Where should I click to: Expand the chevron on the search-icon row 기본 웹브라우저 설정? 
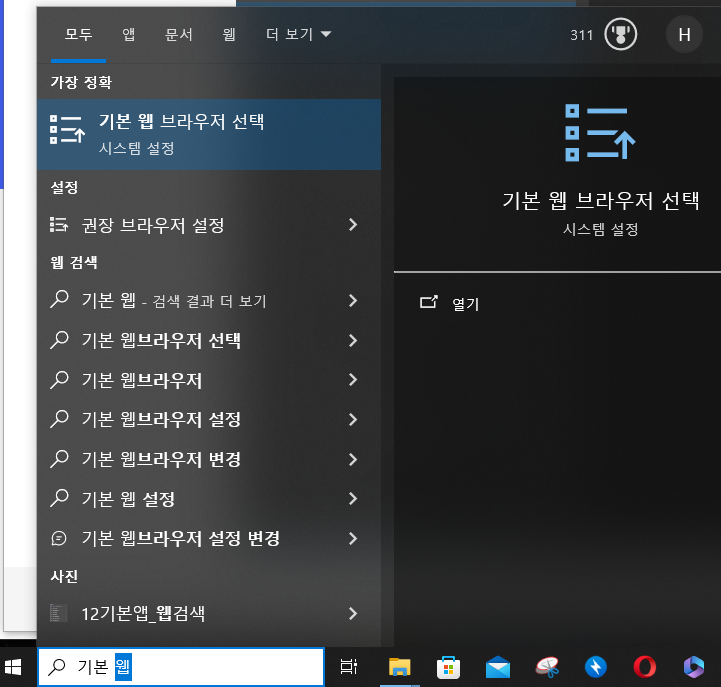[353, 419]
